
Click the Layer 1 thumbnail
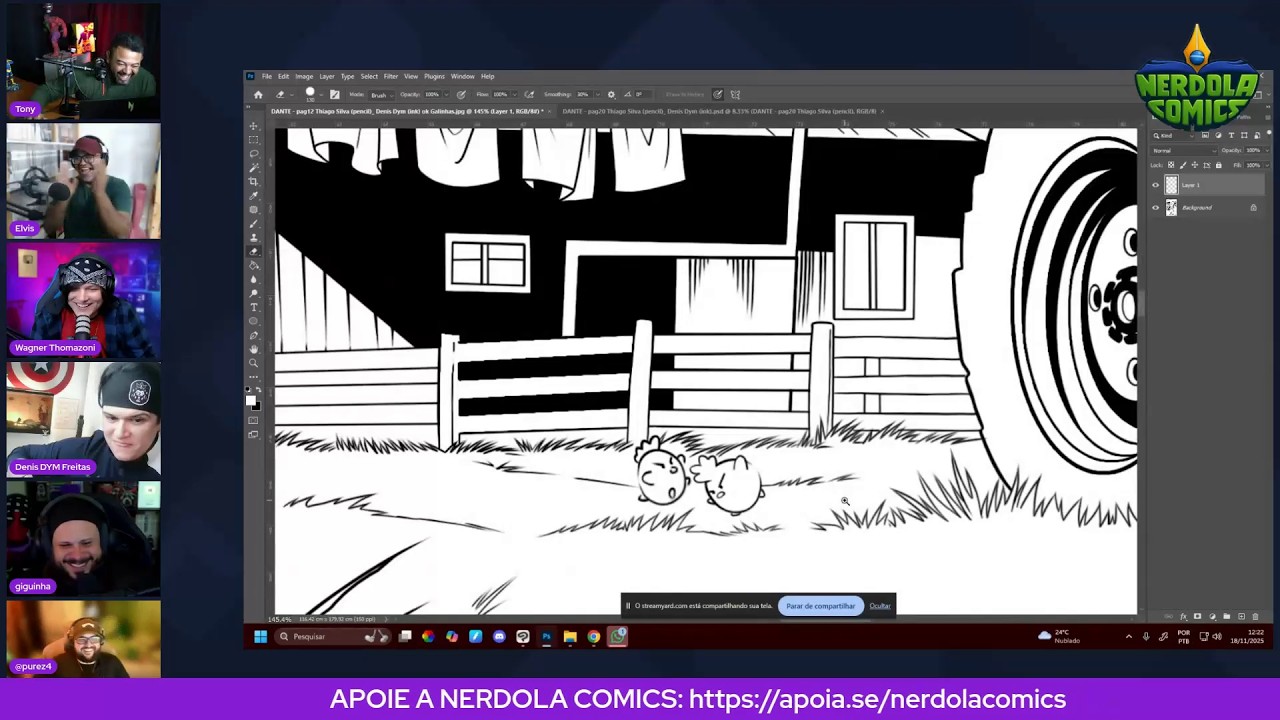coord(1172,185)
